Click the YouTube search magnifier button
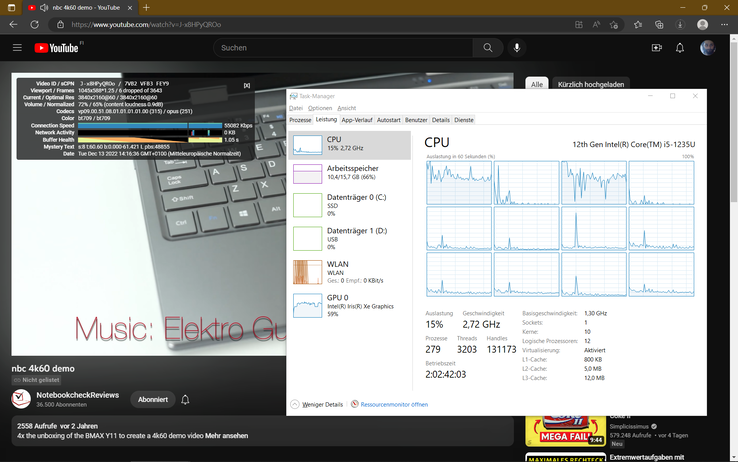738x462 pixels. [x=488, y=48]
